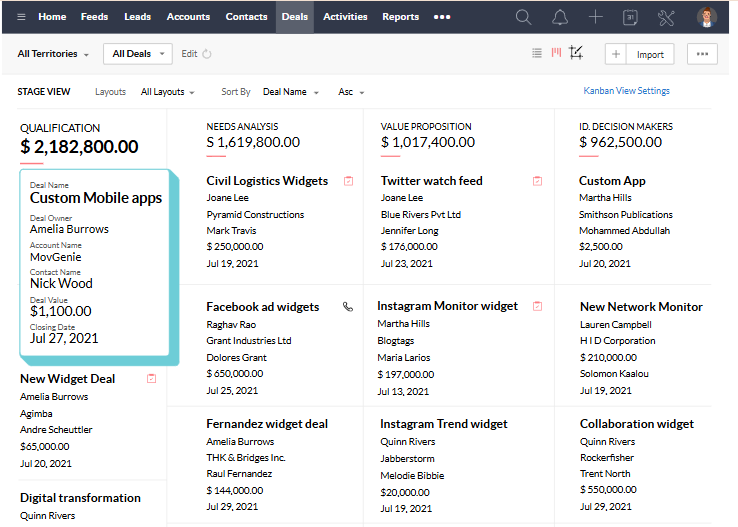Open the All Deals view dropdown
Screen dimensions: 738x527
(138, 54)
